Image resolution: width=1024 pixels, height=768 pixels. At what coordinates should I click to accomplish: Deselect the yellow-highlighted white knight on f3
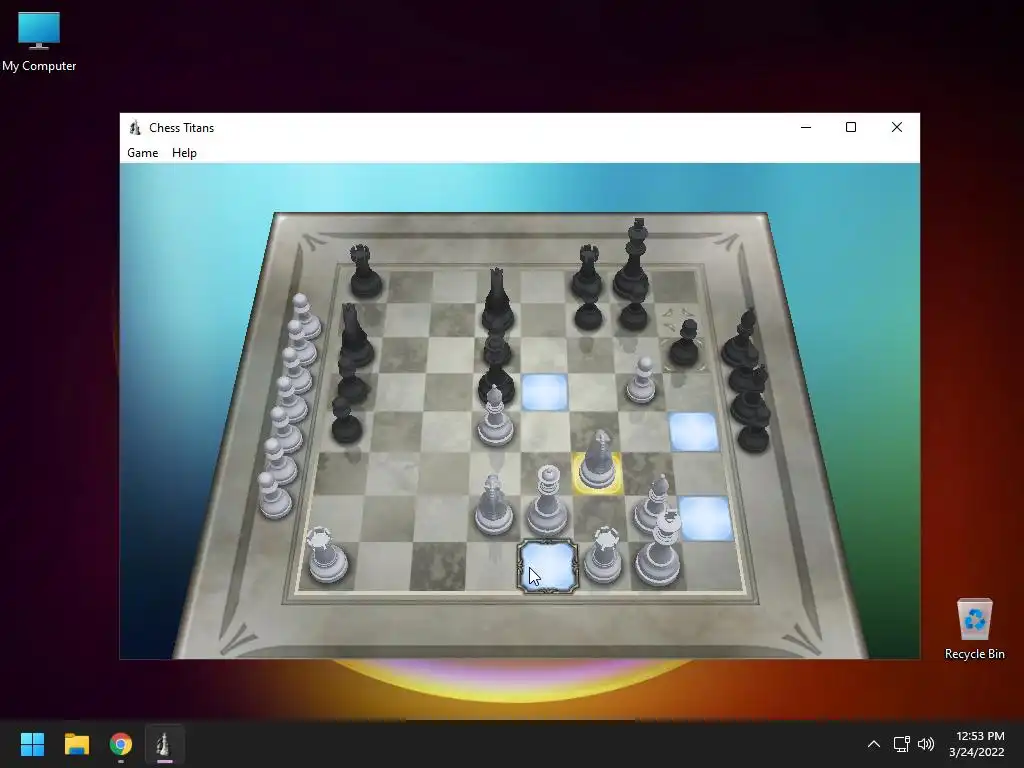pos(598,462)
